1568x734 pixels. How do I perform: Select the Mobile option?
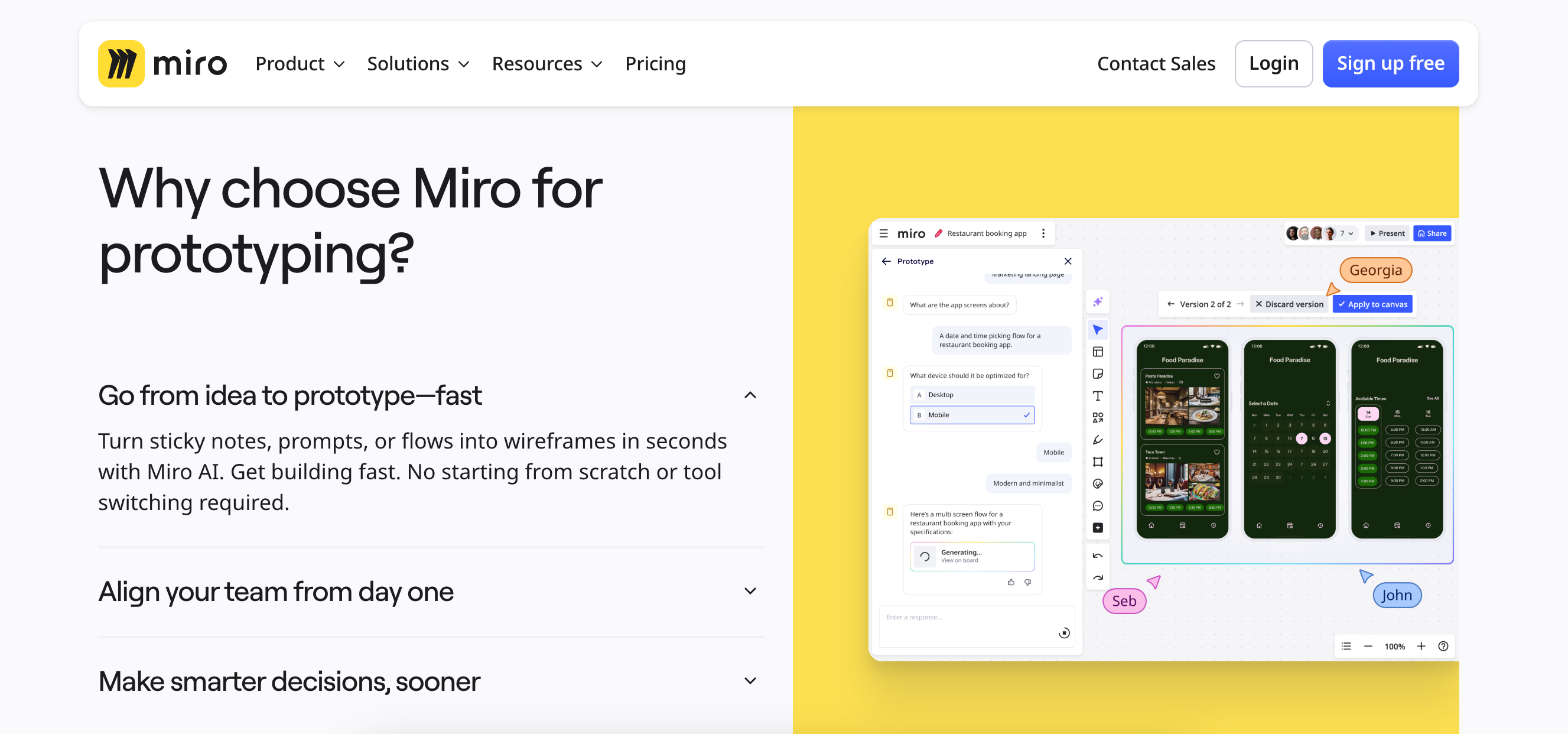(x=971, y=415)
